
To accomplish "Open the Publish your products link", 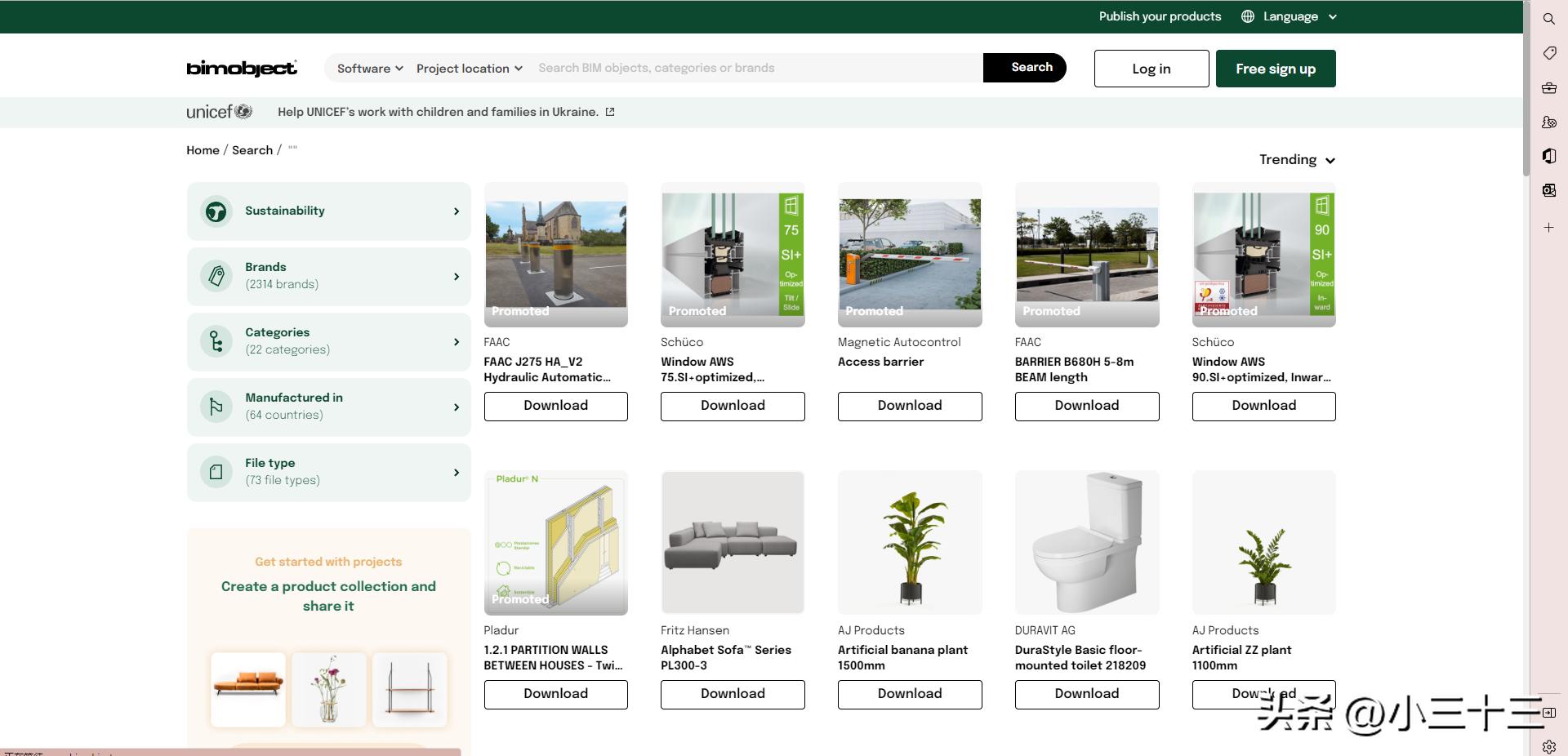I will point(1160,16).
